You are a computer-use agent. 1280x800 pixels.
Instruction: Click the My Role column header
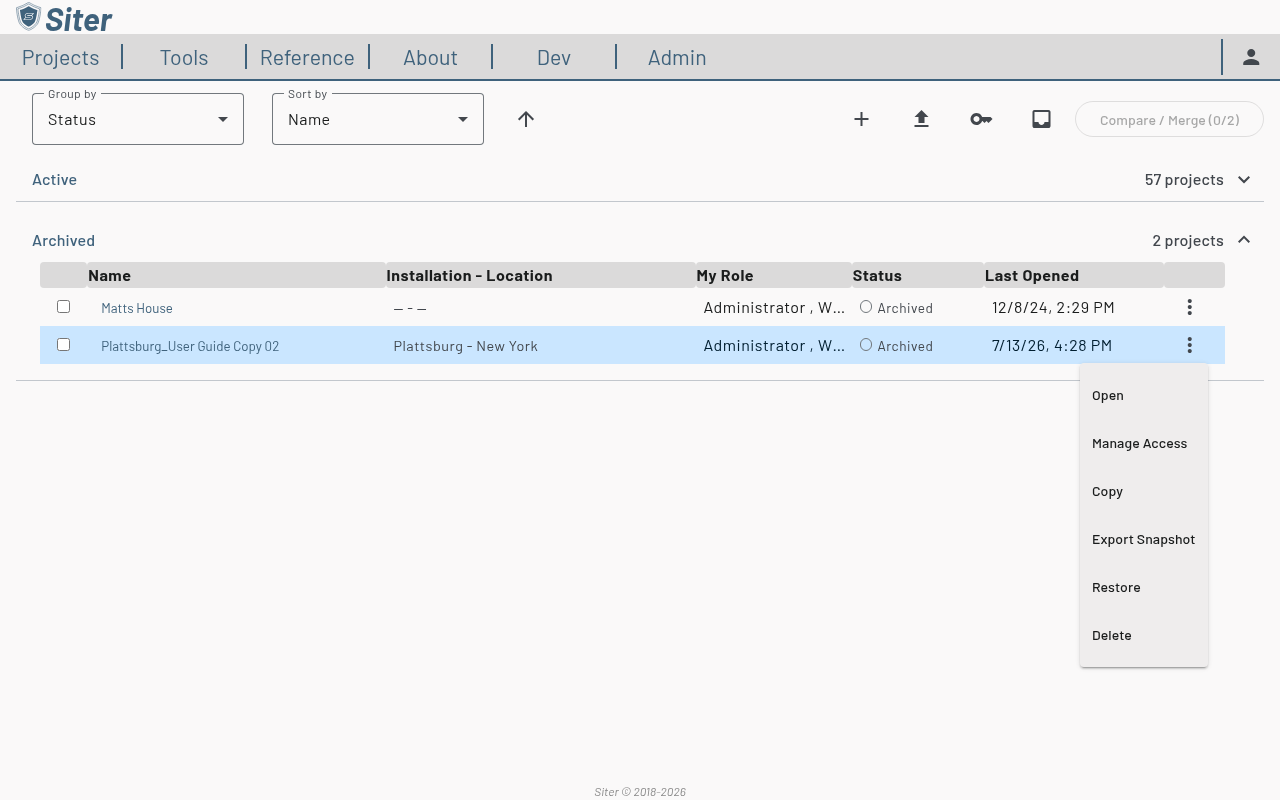point(773,275)
